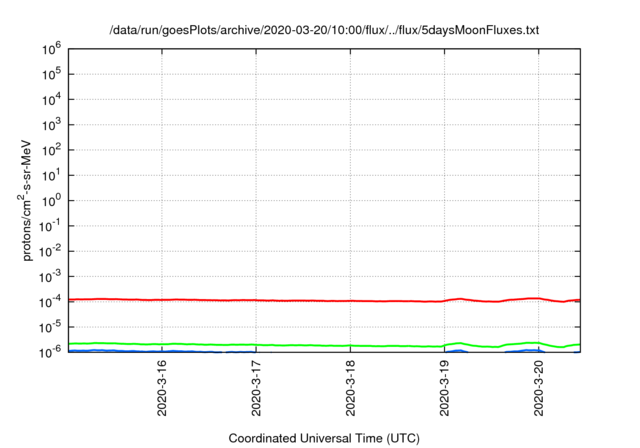The height and width of the screenshot is (448, 640).
Task: Click the 10^5 y-axis tick label
Action: point(51,74)
